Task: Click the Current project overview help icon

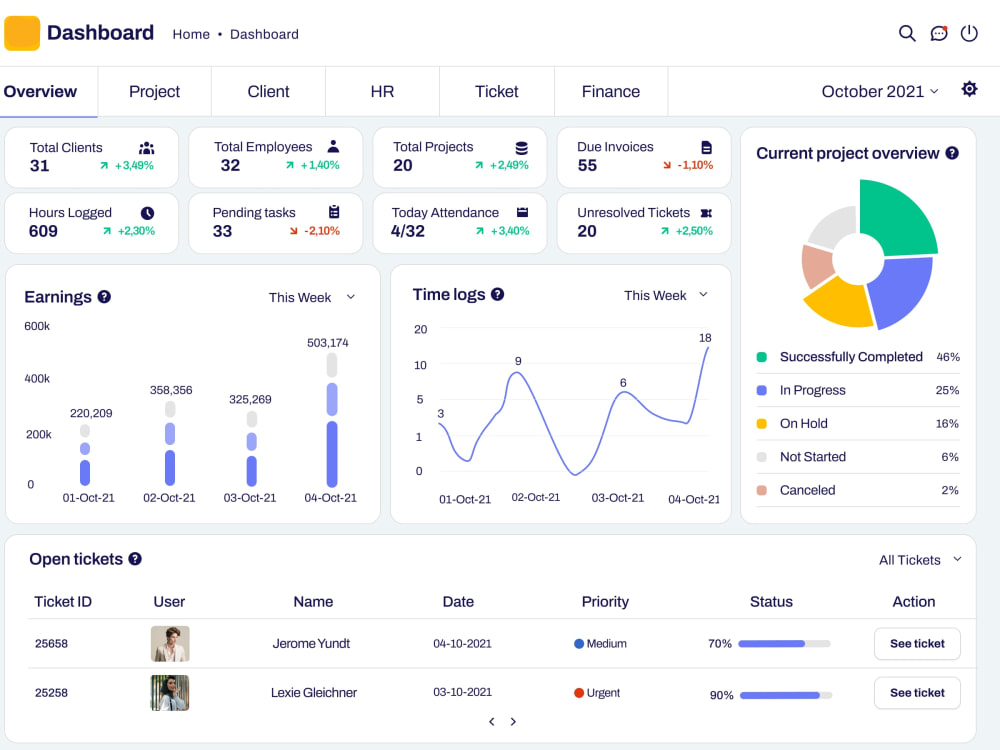Action: (952, 153)
